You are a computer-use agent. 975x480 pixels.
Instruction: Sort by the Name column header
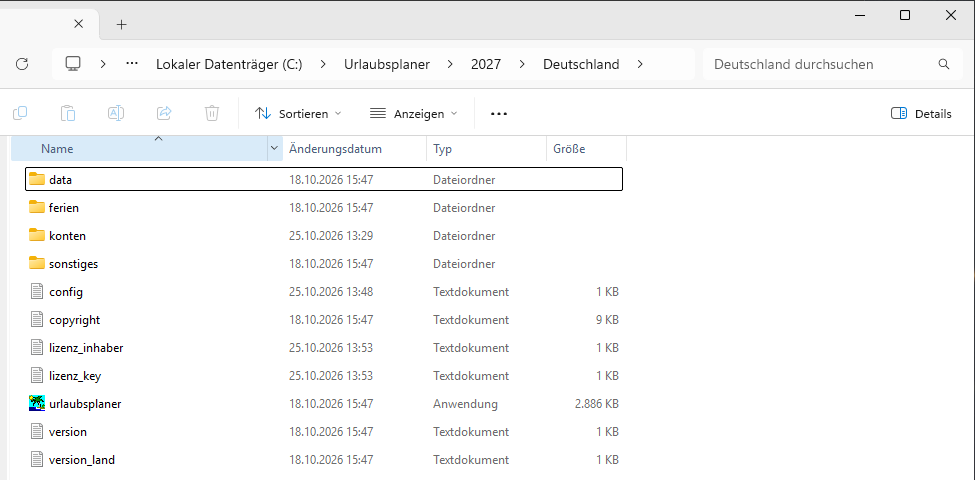pos(140,149)
